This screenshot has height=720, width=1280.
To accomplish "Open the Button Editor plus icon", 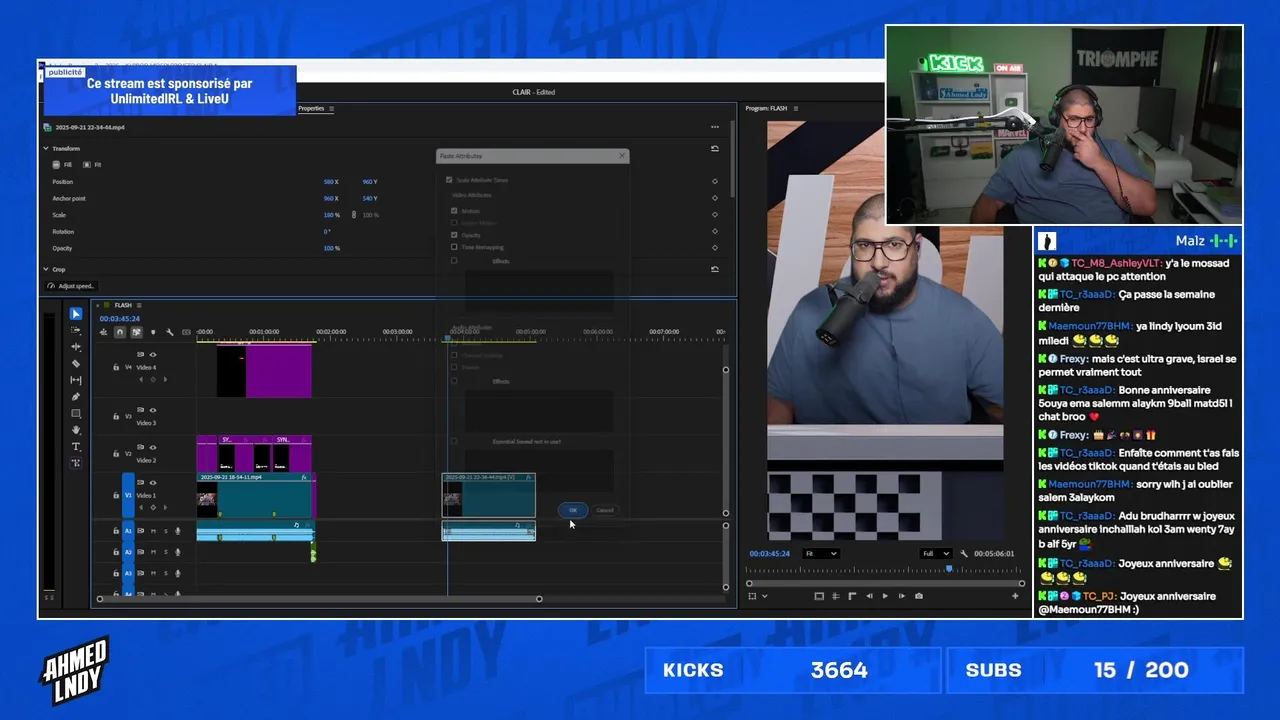I will coord(1015,596).
